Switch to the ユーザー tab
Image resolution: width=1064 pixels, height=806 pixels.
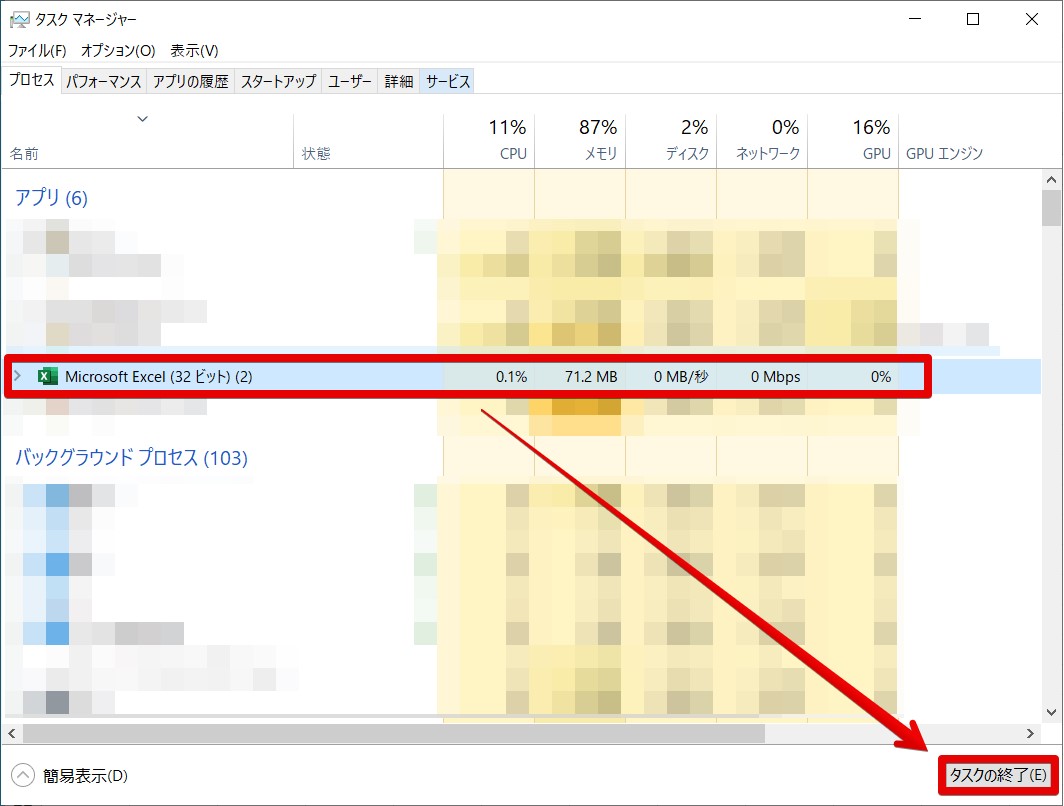tap(349, 81)
